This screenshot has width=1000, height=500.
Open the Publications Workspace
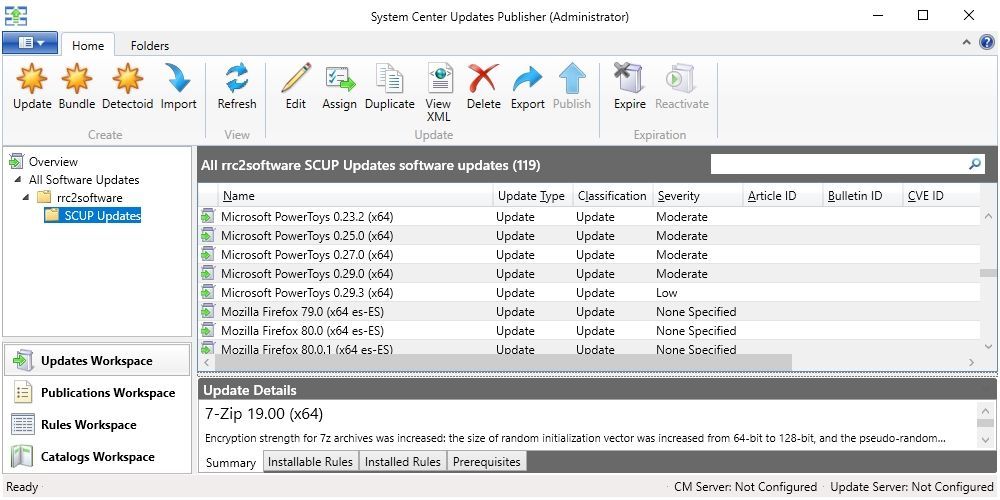tap(96, 392)
